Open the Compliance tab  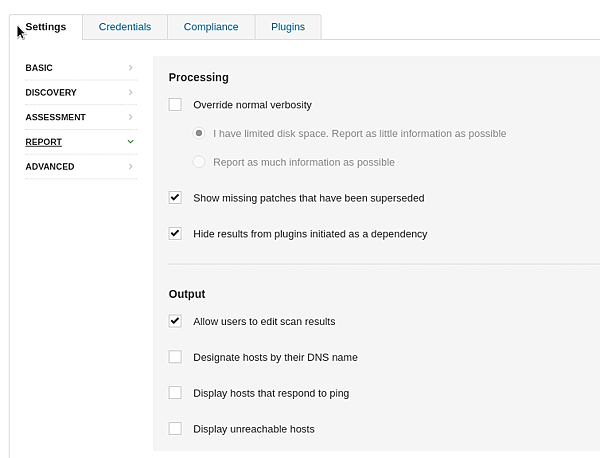click(211, 27)
